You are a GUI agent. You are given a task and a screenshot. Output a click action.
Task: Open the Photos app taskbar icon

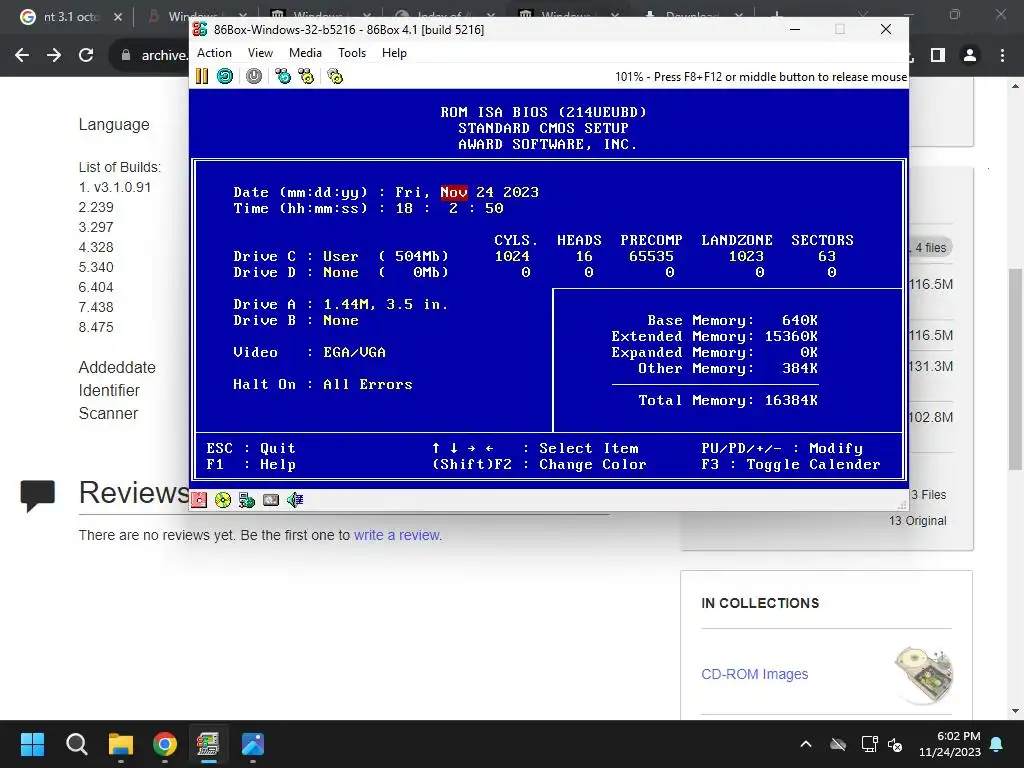coord(253,744)
